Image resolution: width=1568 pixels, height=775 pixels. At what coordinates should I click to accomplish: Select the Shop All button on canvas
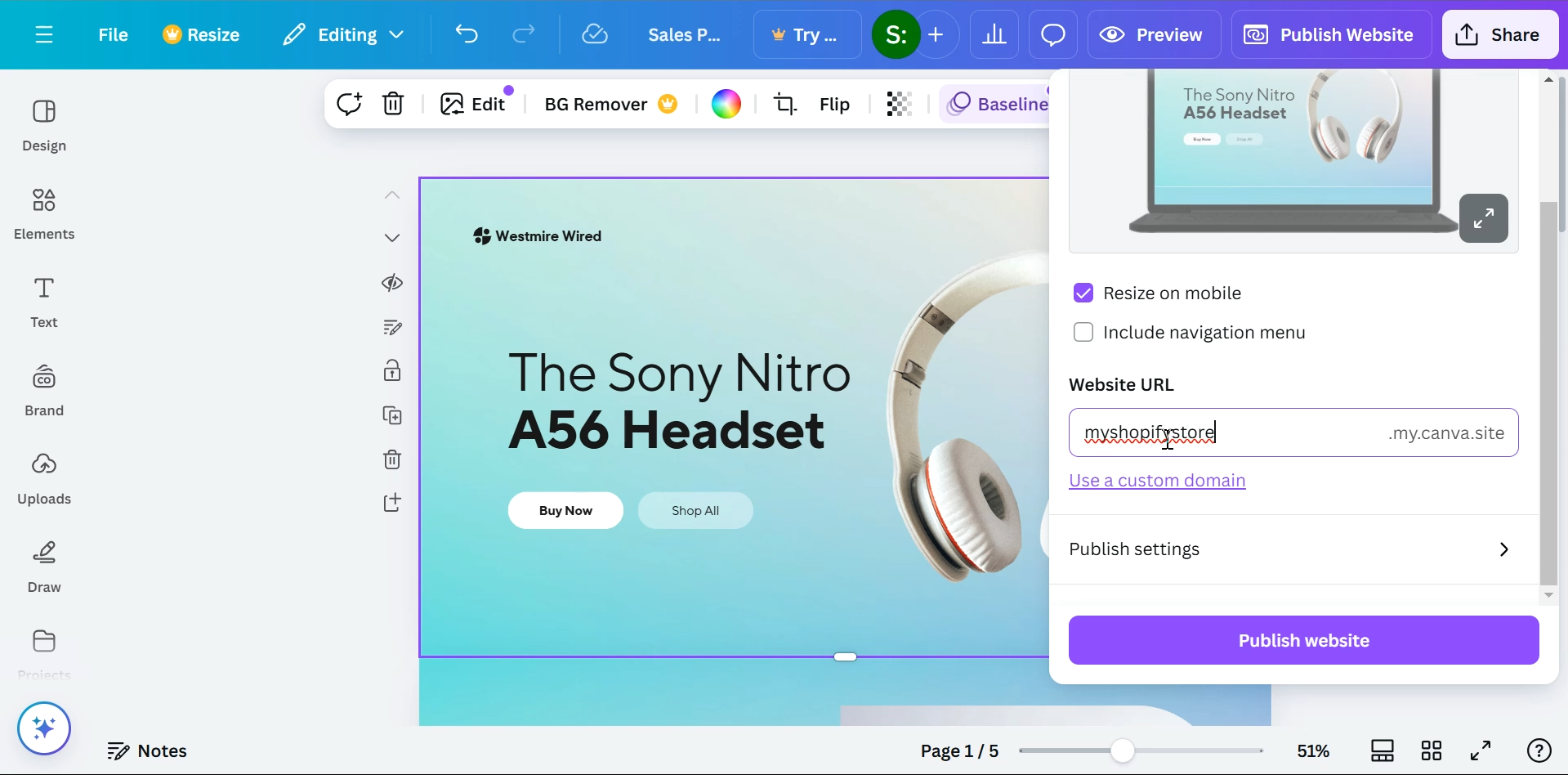point(695,510)
